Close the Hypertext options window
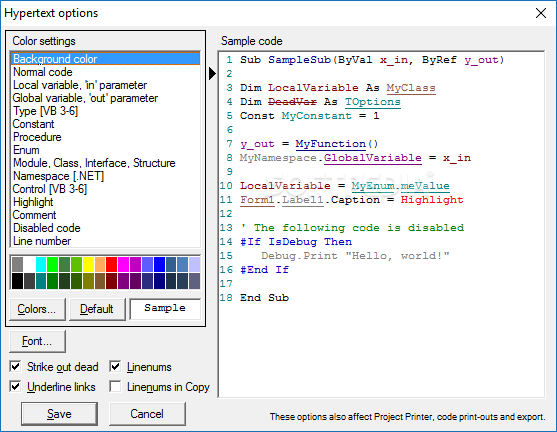This screenshot has height=432, width=557. pos(541,13)
